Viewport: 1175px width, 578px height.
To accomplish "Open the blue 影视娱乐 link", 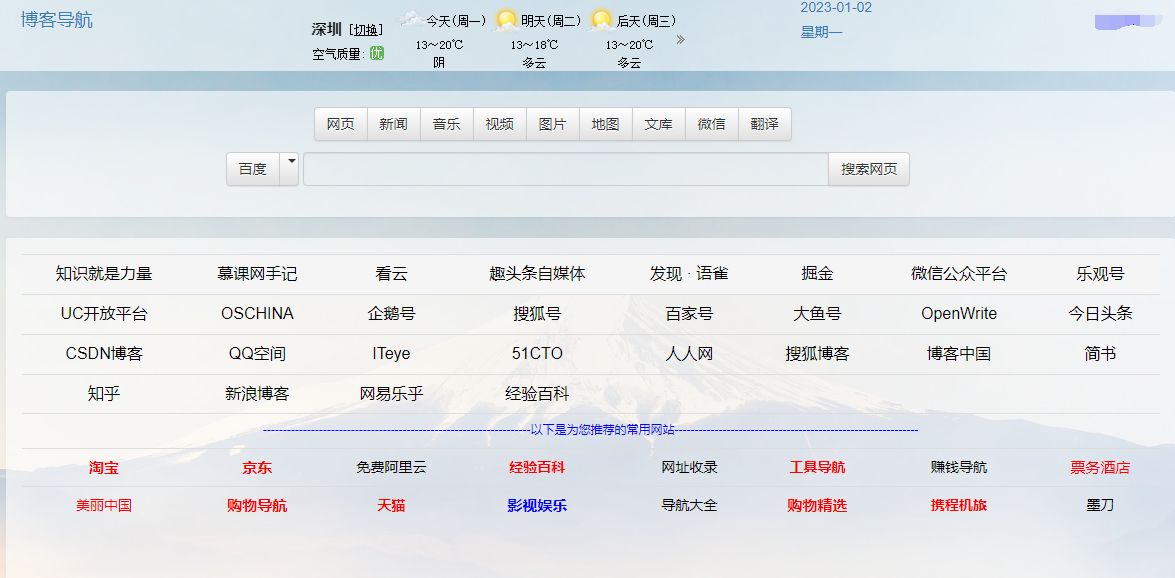I will click(x=537, y=505).
